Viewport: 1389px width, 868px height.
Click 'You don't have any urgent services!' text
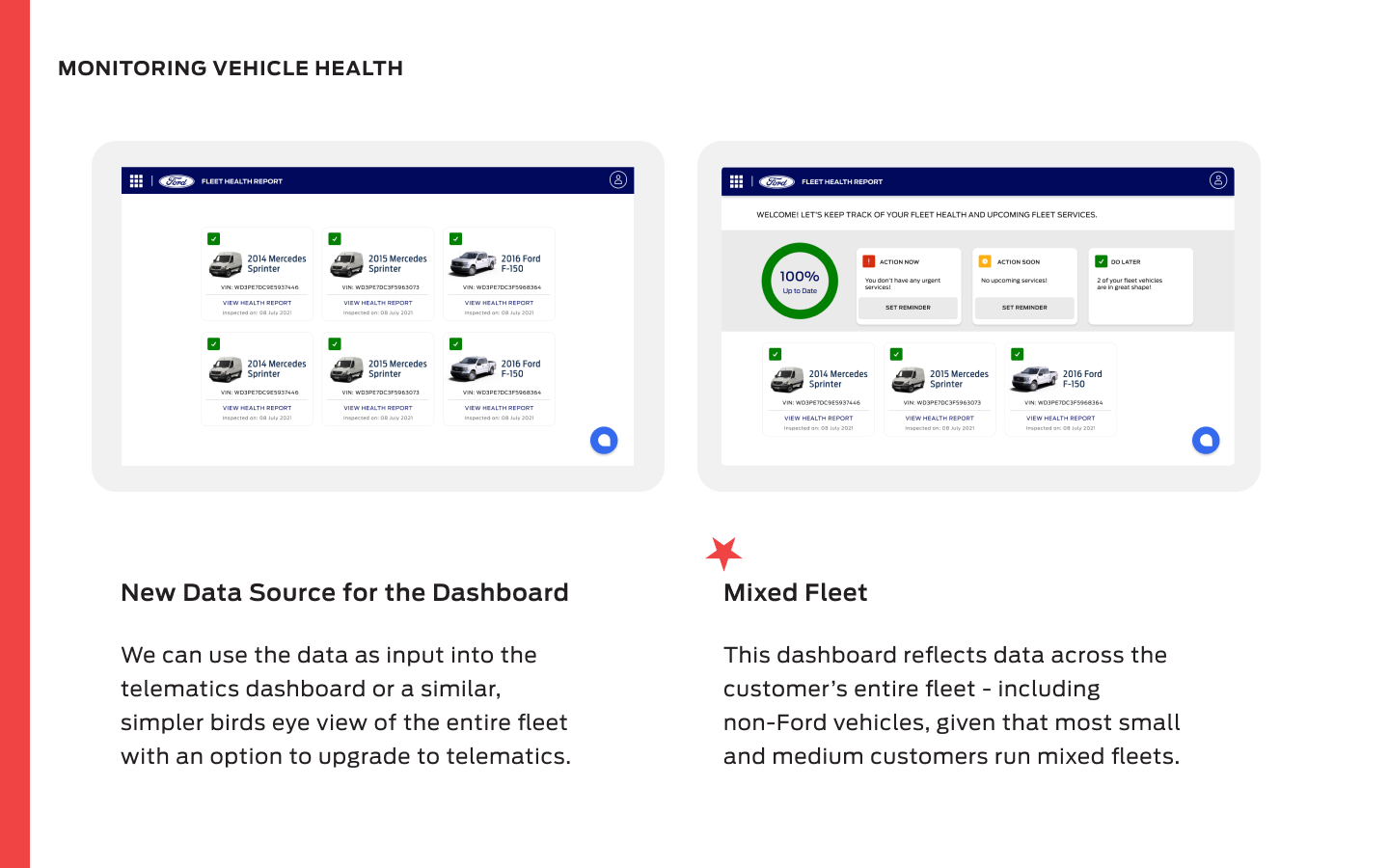tap(903, 284)
